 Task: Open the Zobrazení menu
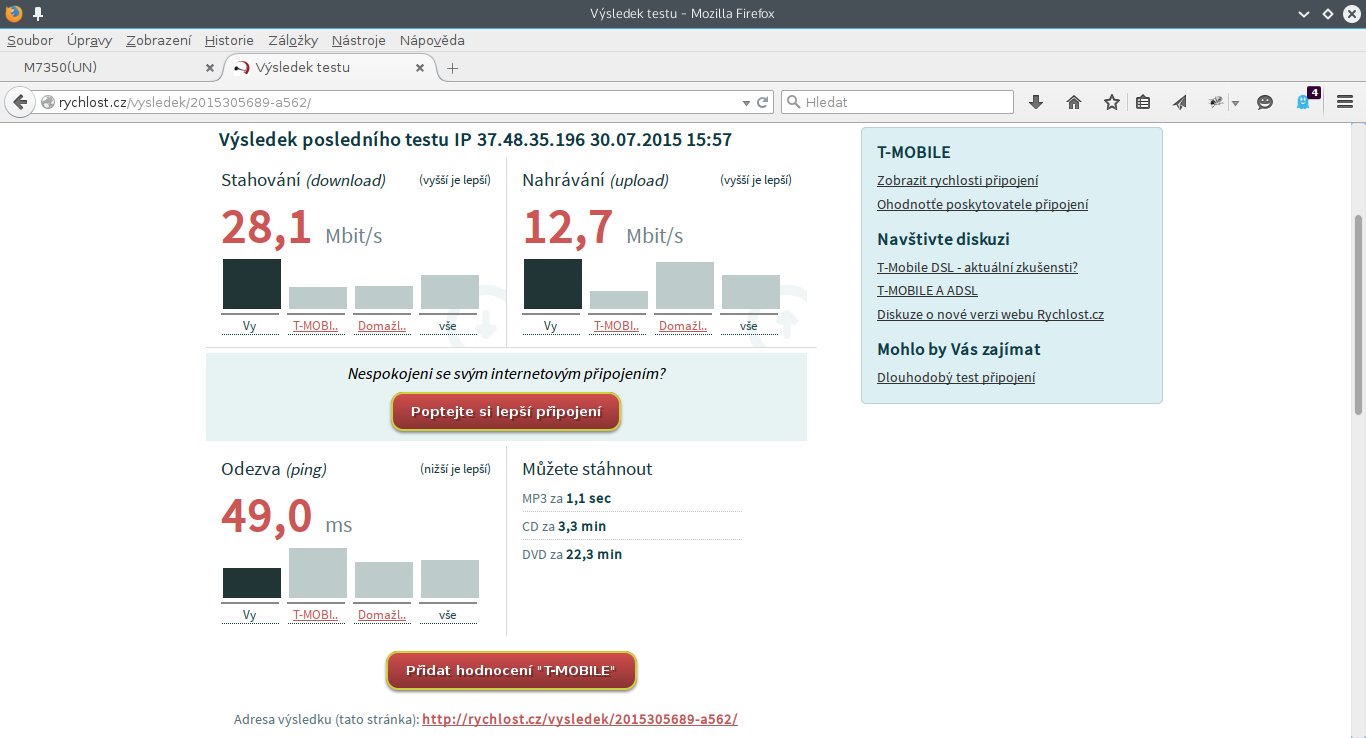point(158,41)
